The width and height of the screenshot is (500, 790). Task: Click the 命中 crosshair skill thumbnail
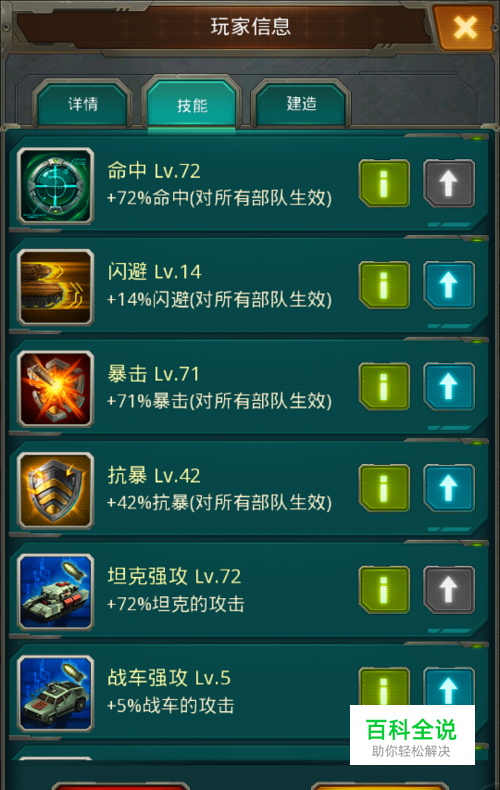click(55, 186)
